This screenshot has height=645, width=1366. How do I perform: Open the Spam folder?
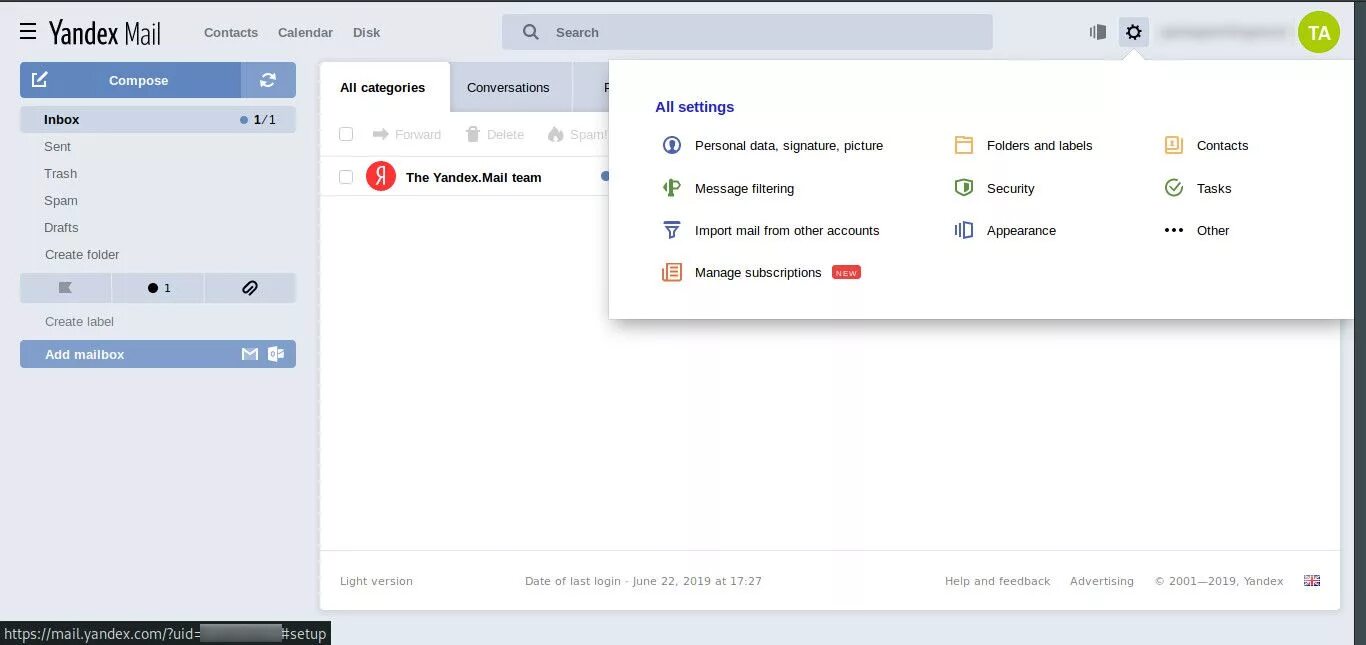point(60,200)
